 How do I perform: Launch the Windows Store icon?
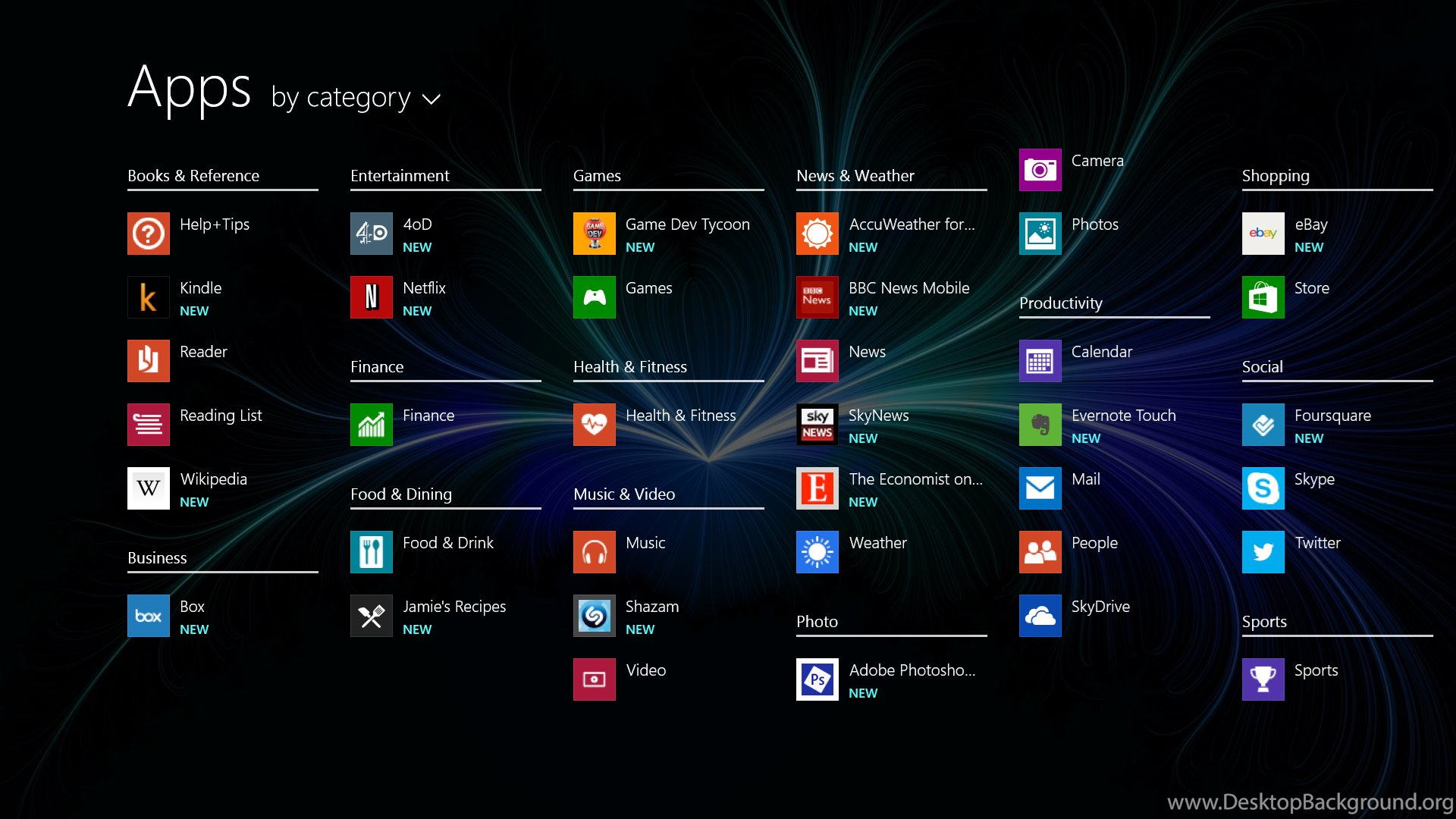(1263, 297)
